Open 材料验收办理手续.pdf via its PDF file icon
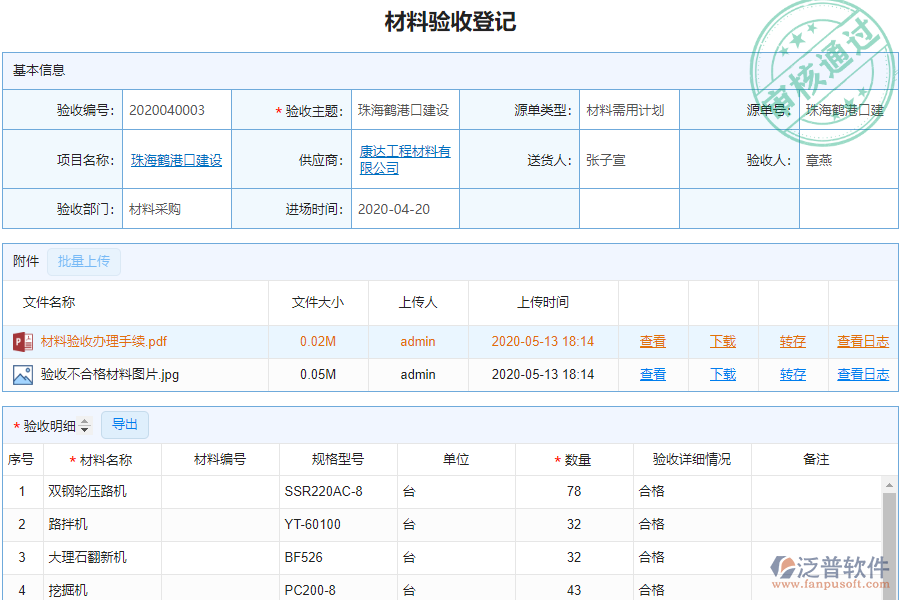 (x=22, y=341)
